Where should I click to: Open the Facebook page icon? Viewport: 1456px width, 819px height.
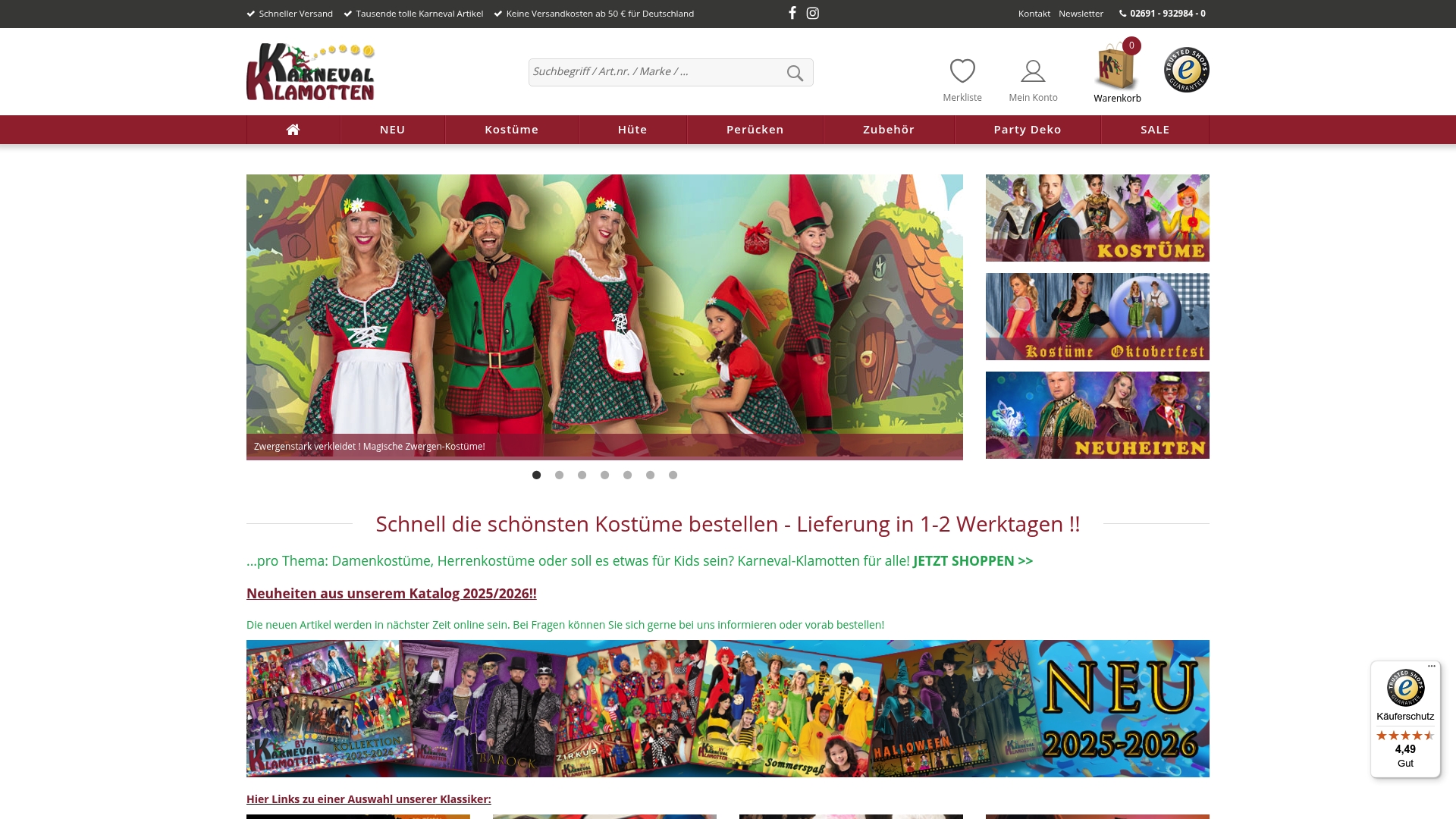point(792,13)
